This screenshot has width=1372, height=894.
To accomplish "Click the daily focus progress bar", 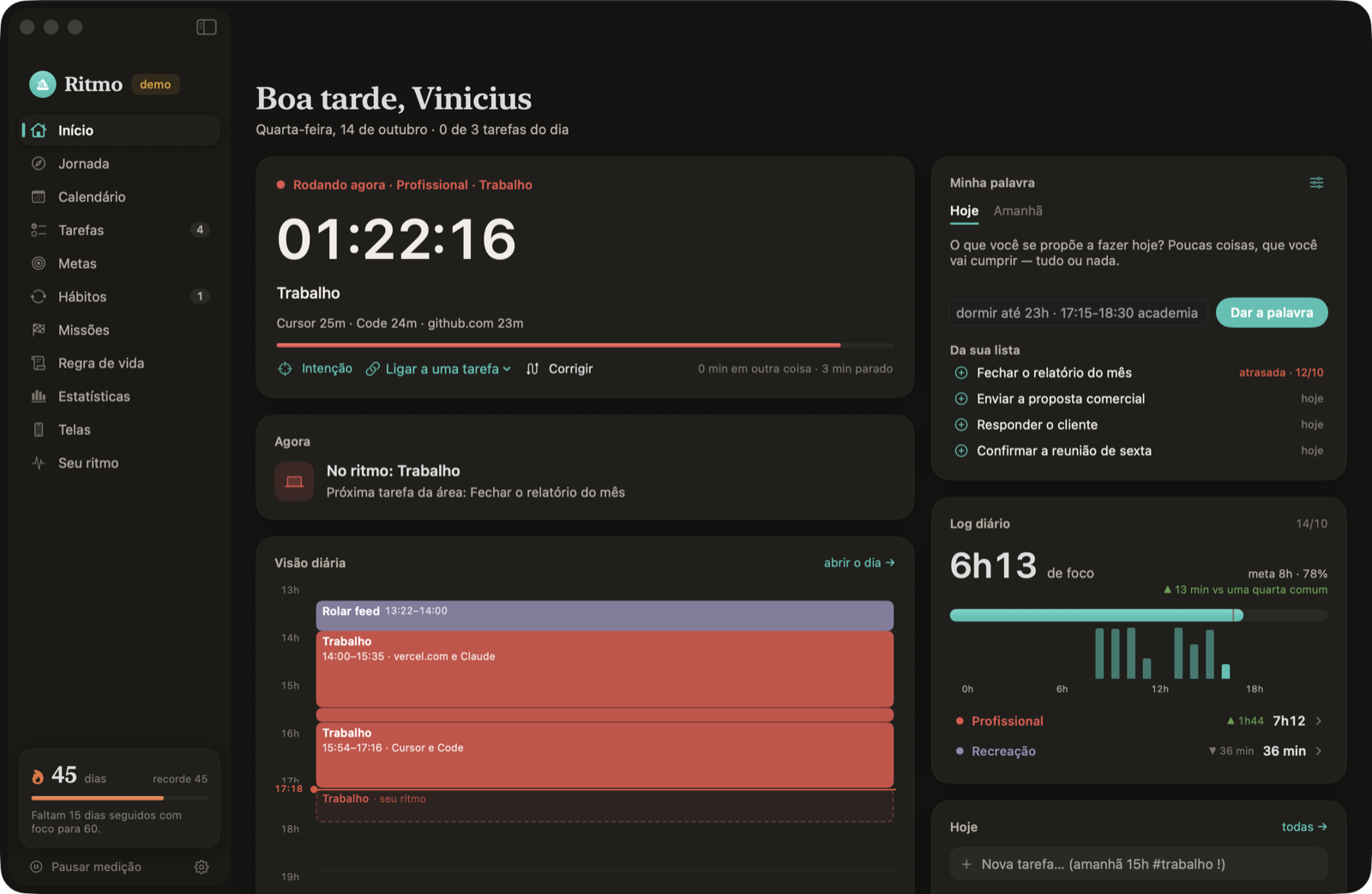I will [x=1139, y=615].
